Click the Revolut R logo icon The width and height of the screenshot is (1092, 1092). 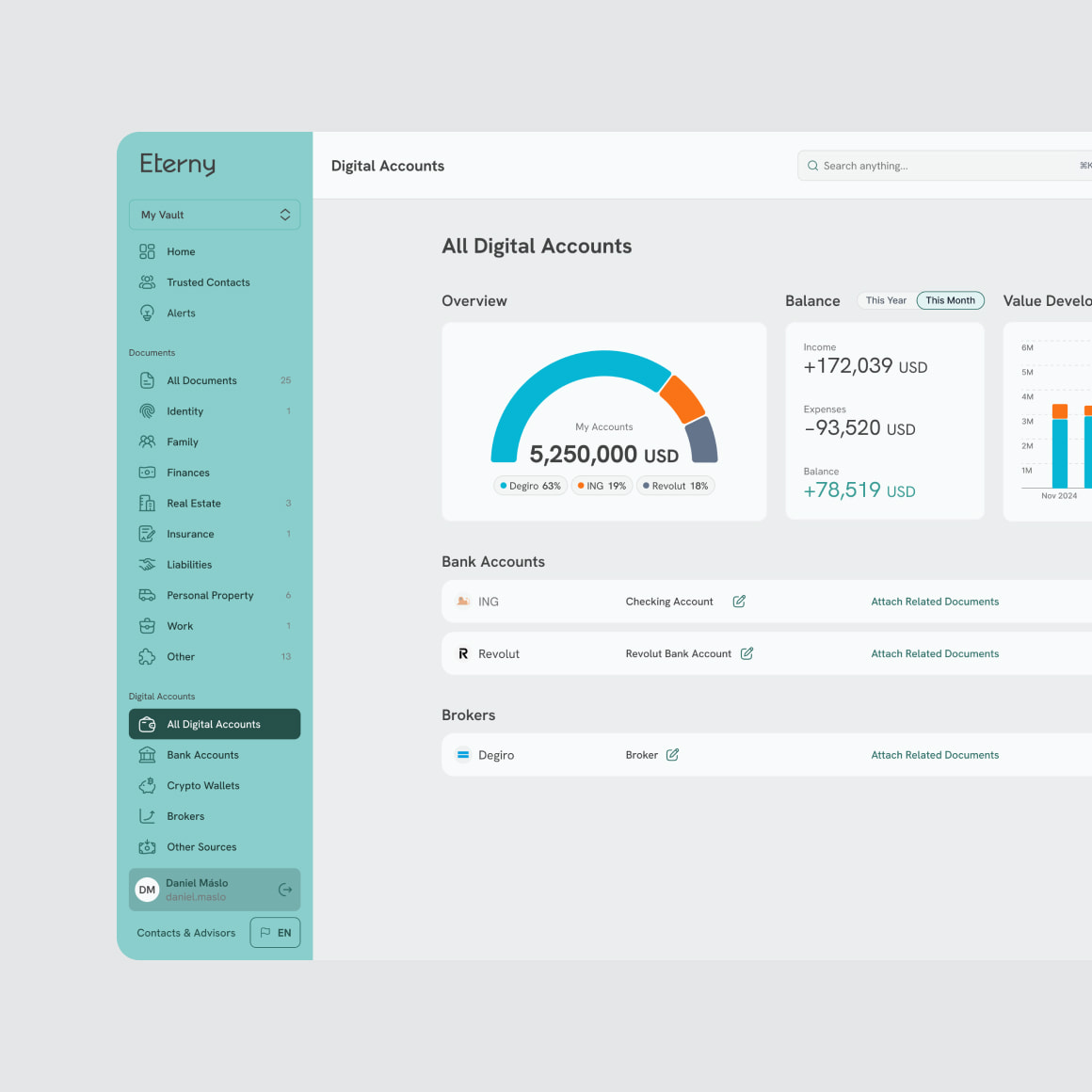pos(463,653)
